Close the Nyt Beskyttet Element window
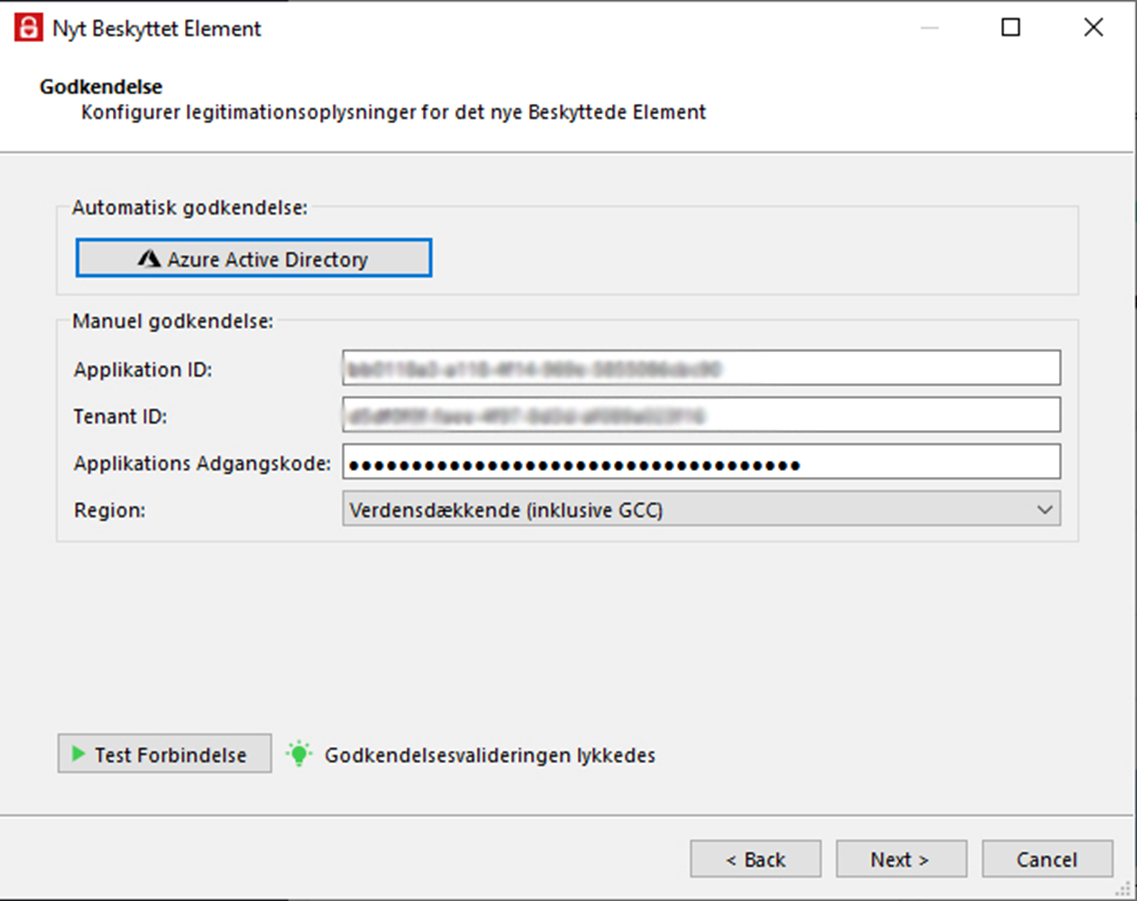Image resolution: width=1137 pixels, height=901 pixels. click(1093, 28)
